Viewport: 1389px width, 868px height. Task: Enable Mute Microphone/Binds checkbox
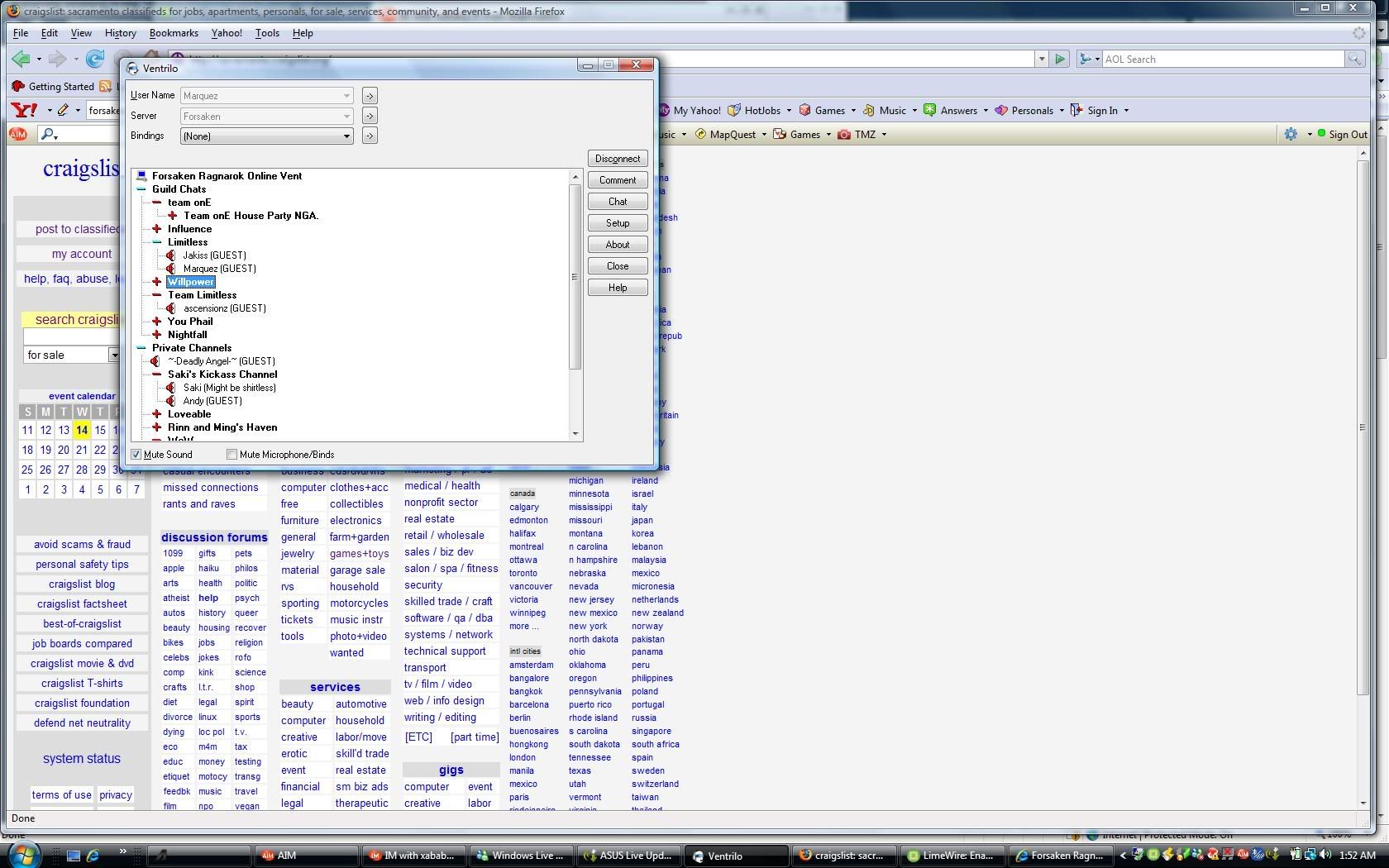pyautogui.click(x=232, y=455)
